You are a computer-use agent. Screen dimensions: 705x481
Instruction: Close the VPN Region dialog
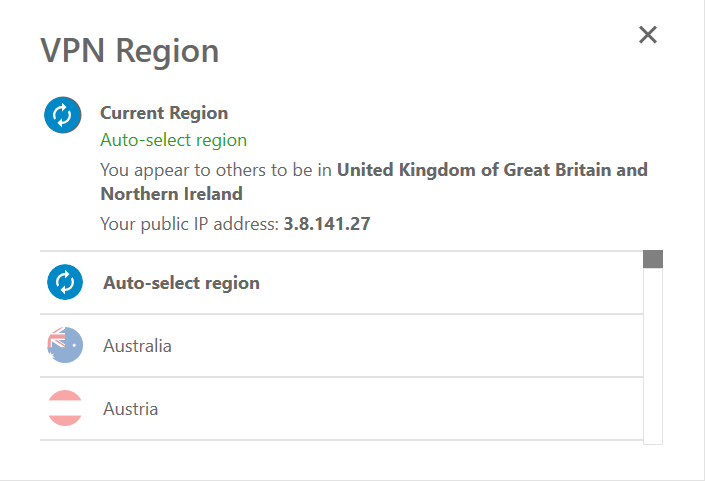tap(648, 35)
